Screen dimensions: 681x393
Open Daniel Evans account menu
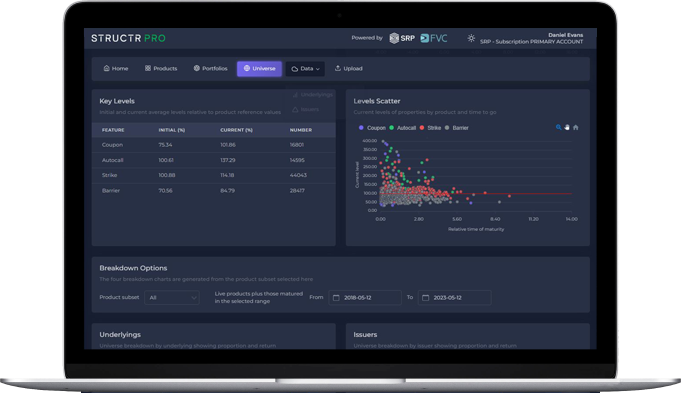point(565,35)
